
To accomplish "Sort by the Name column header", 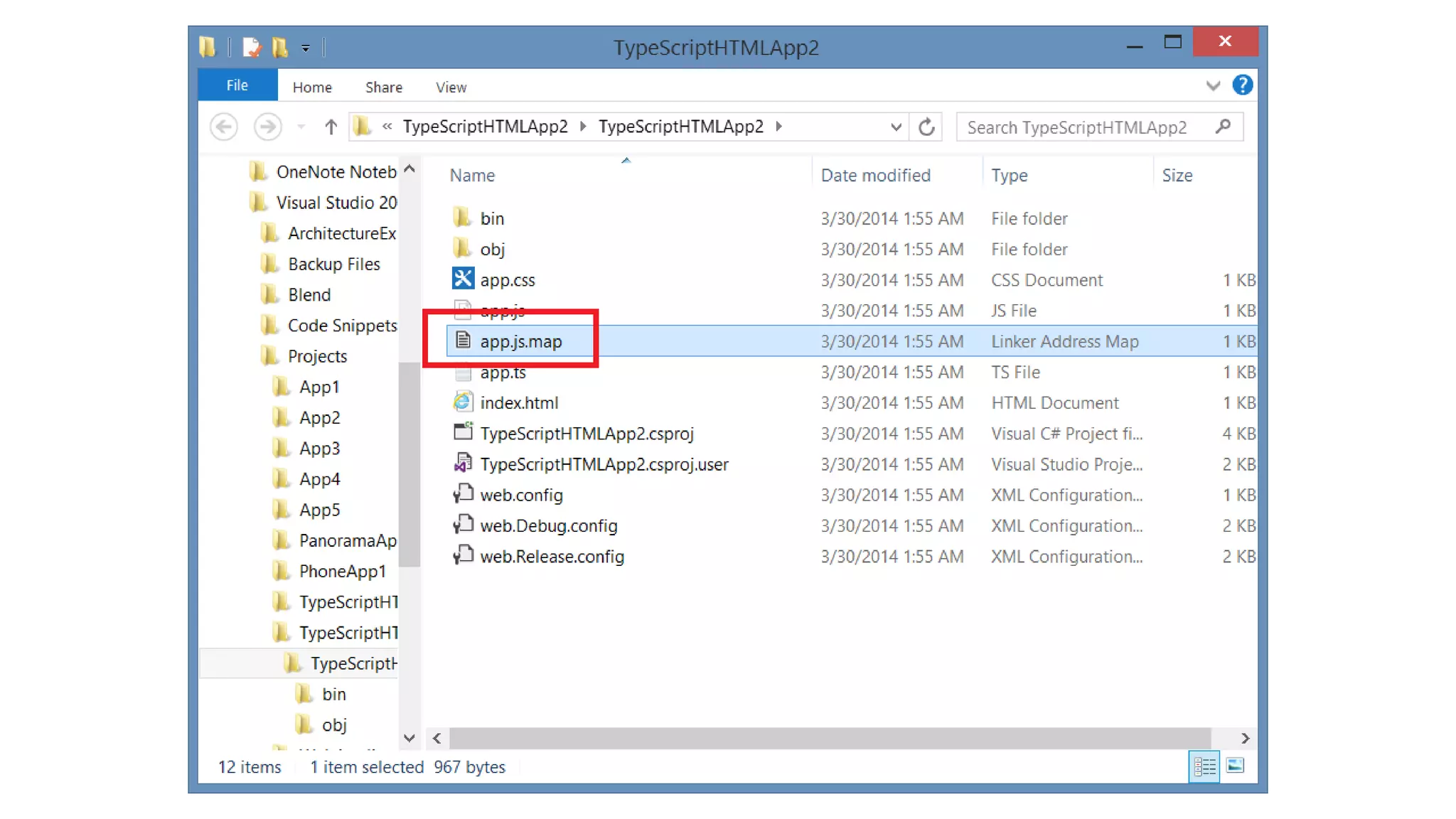I will (472, 176).
